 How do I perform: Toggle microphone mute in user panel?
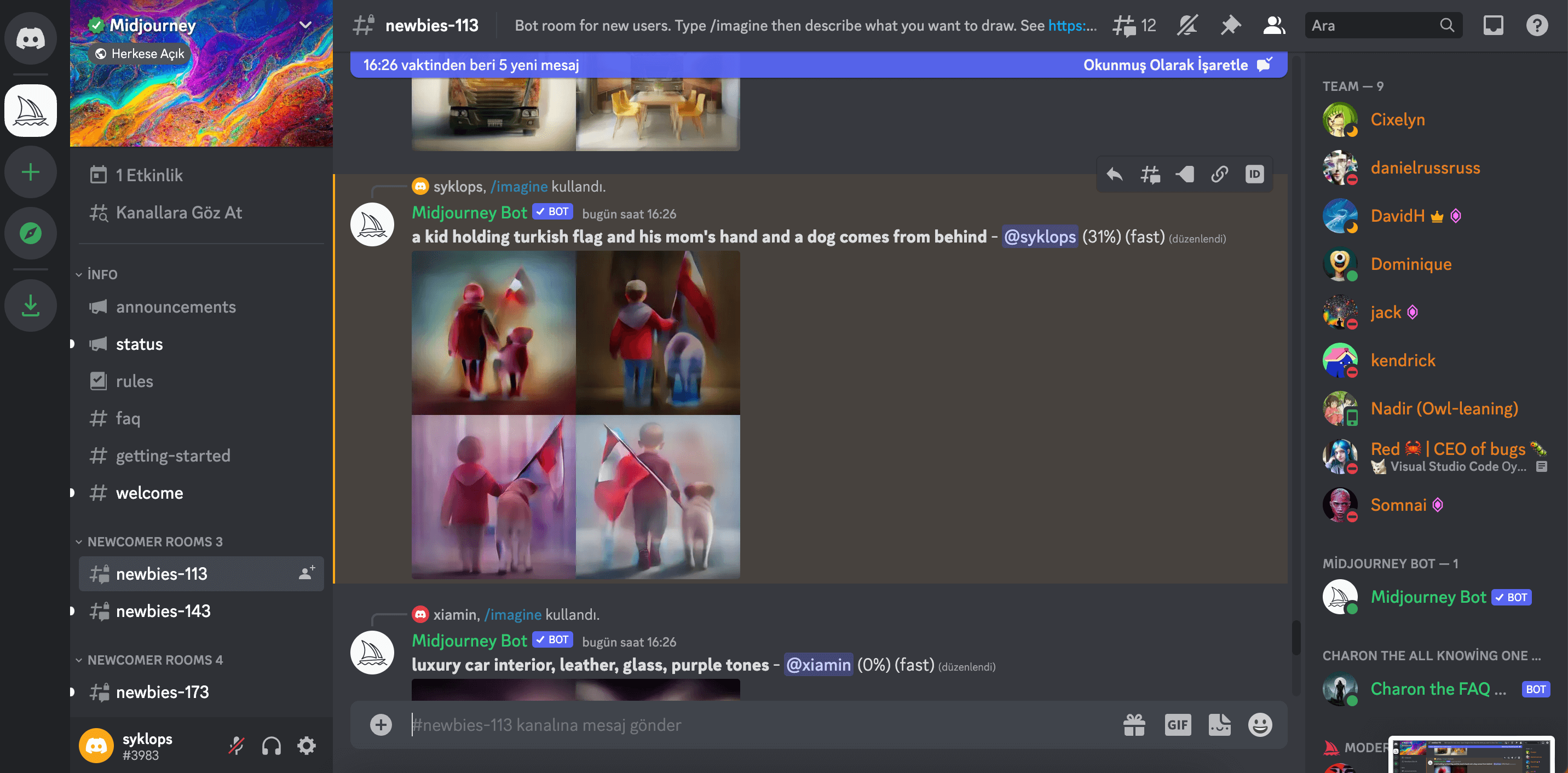coord(236,746)
